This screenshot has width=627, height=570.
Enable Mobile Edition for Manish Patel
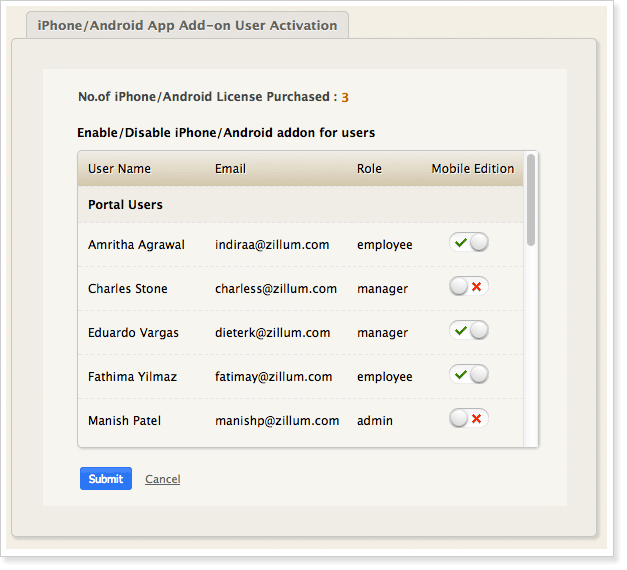[469, 419]
